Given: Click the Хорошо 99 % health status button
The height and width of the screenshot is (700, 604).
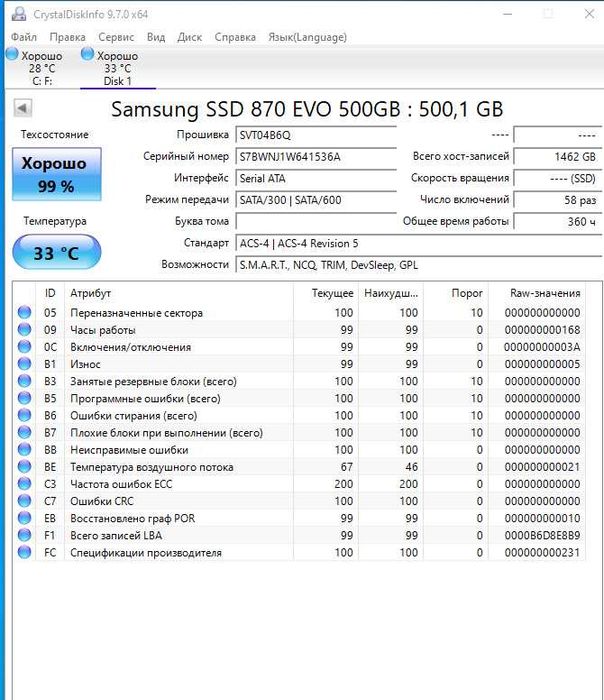Looking at the screenshot, I should click(x=57, y=175).
